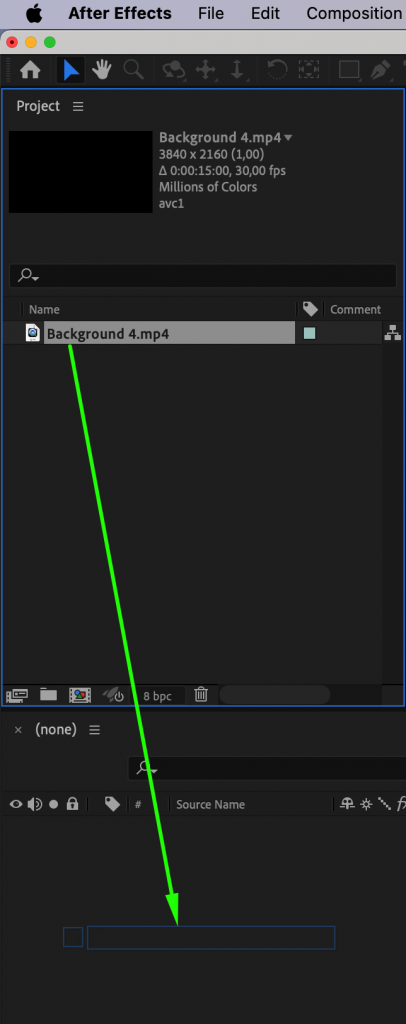406x1024 pixels.
Task: Click the Interpret Footage icon
Action: [14, 695]
